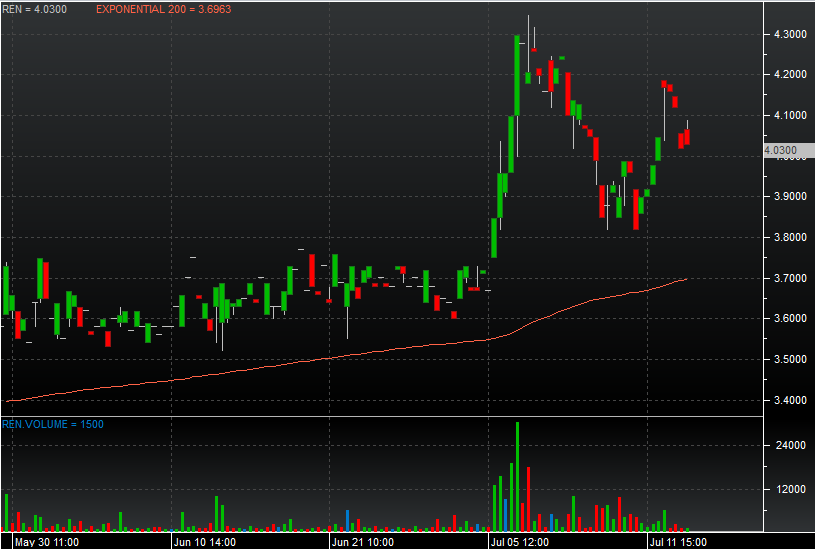815x549 pixels.
Task: Click the blue volume bar near Jun 21
Action: [347, 520]
